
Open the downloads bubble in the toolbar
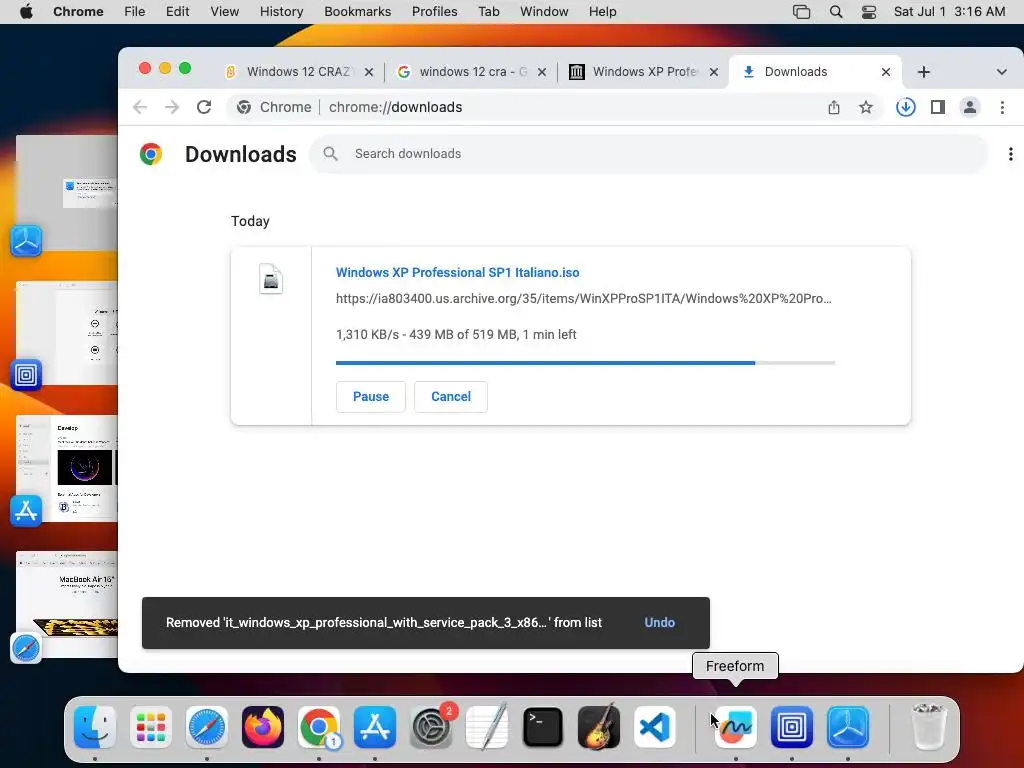(x=906, y=107)
